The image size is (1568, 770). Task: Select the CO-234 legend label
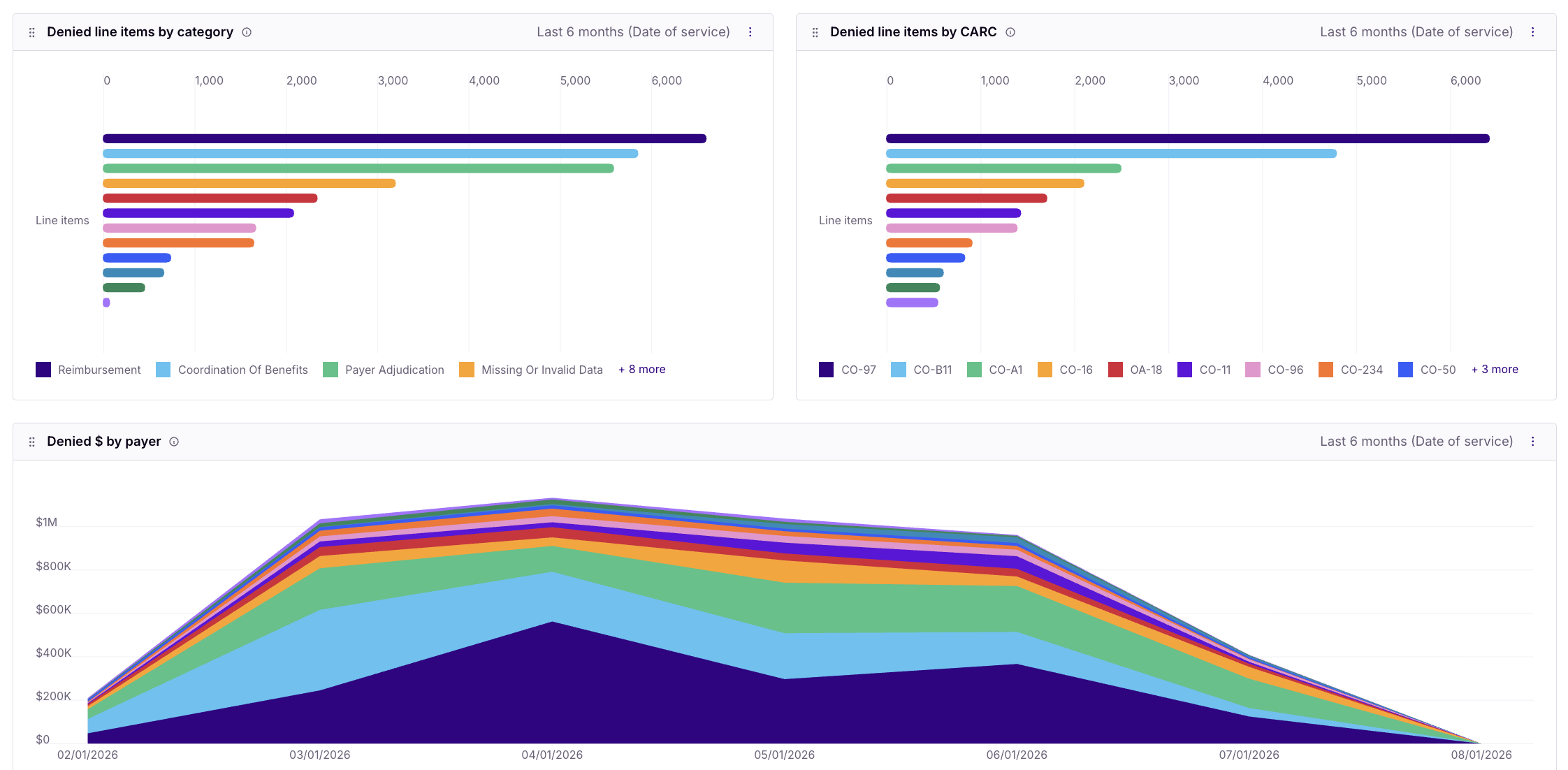coord(1362,370)
